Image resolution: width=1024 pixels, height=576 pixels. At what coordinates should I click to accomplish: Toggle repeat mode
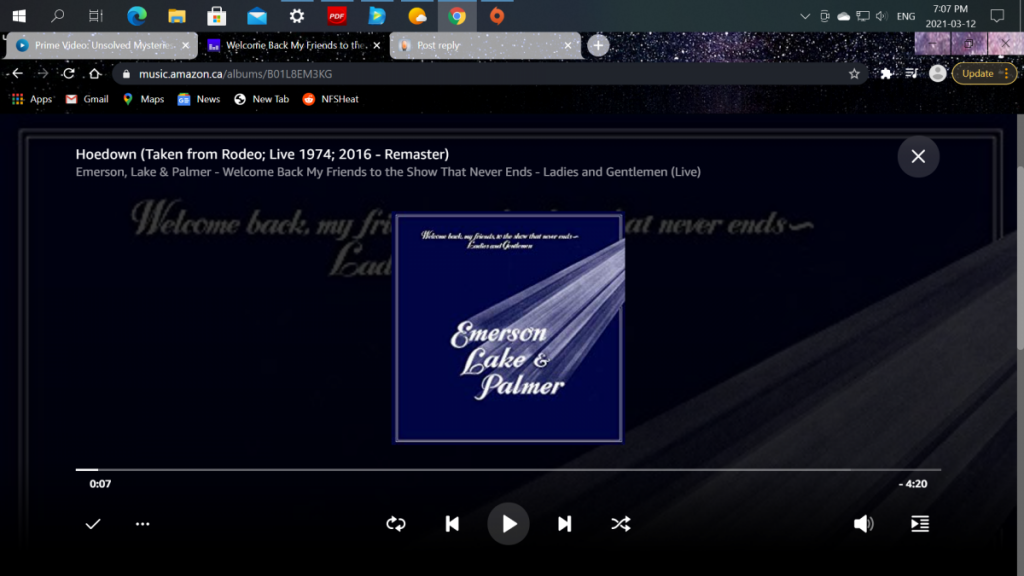click(x=396, y=524)
